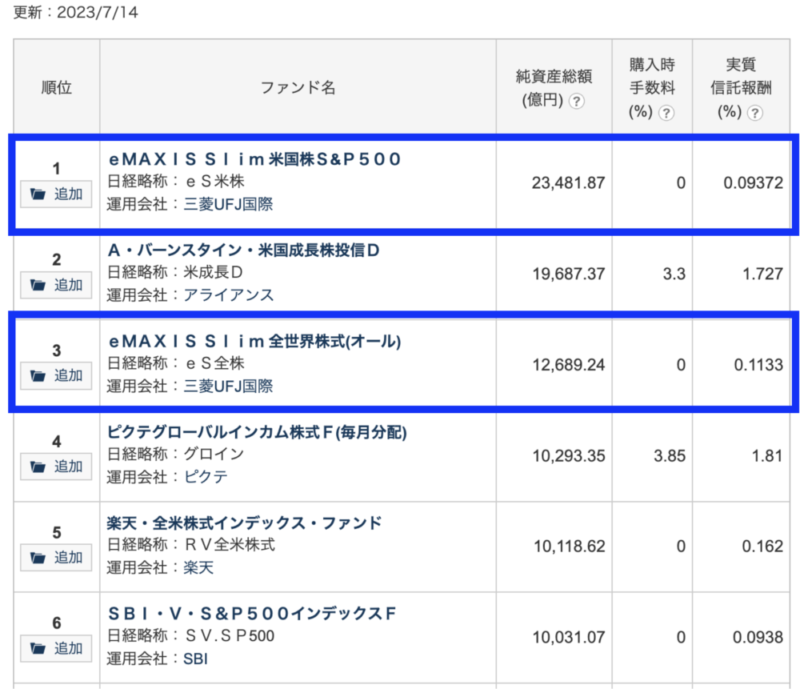
Task: Click help icon beside 純資産総額 header
Action: pos(576,101)
